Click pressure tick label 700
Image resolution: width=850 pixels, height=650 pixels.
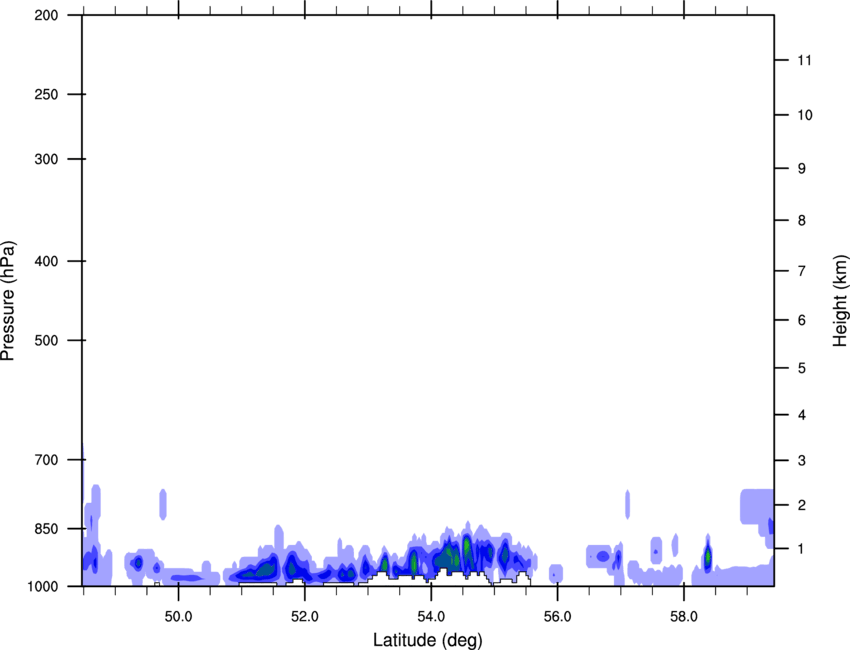pos(46,460)
